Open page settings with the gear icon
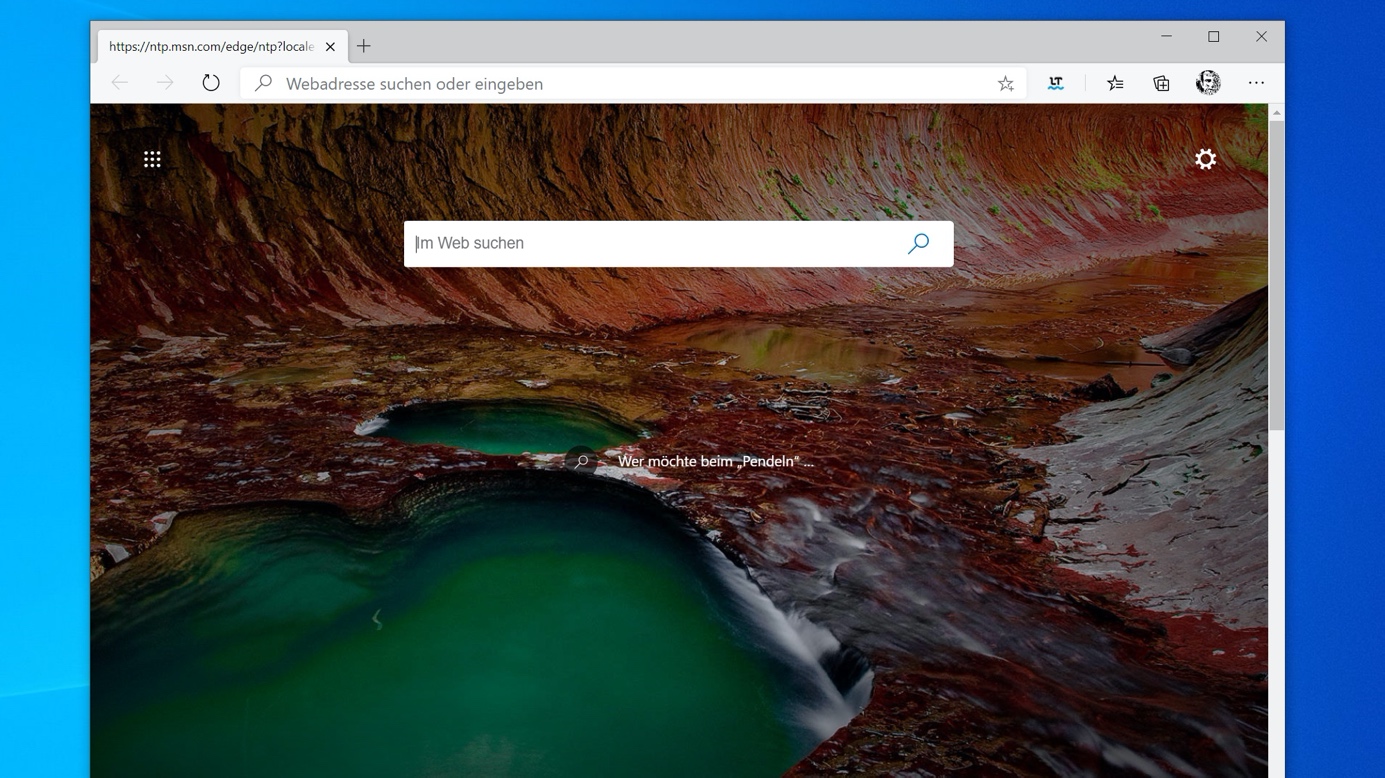 (x=1206, y=159)
